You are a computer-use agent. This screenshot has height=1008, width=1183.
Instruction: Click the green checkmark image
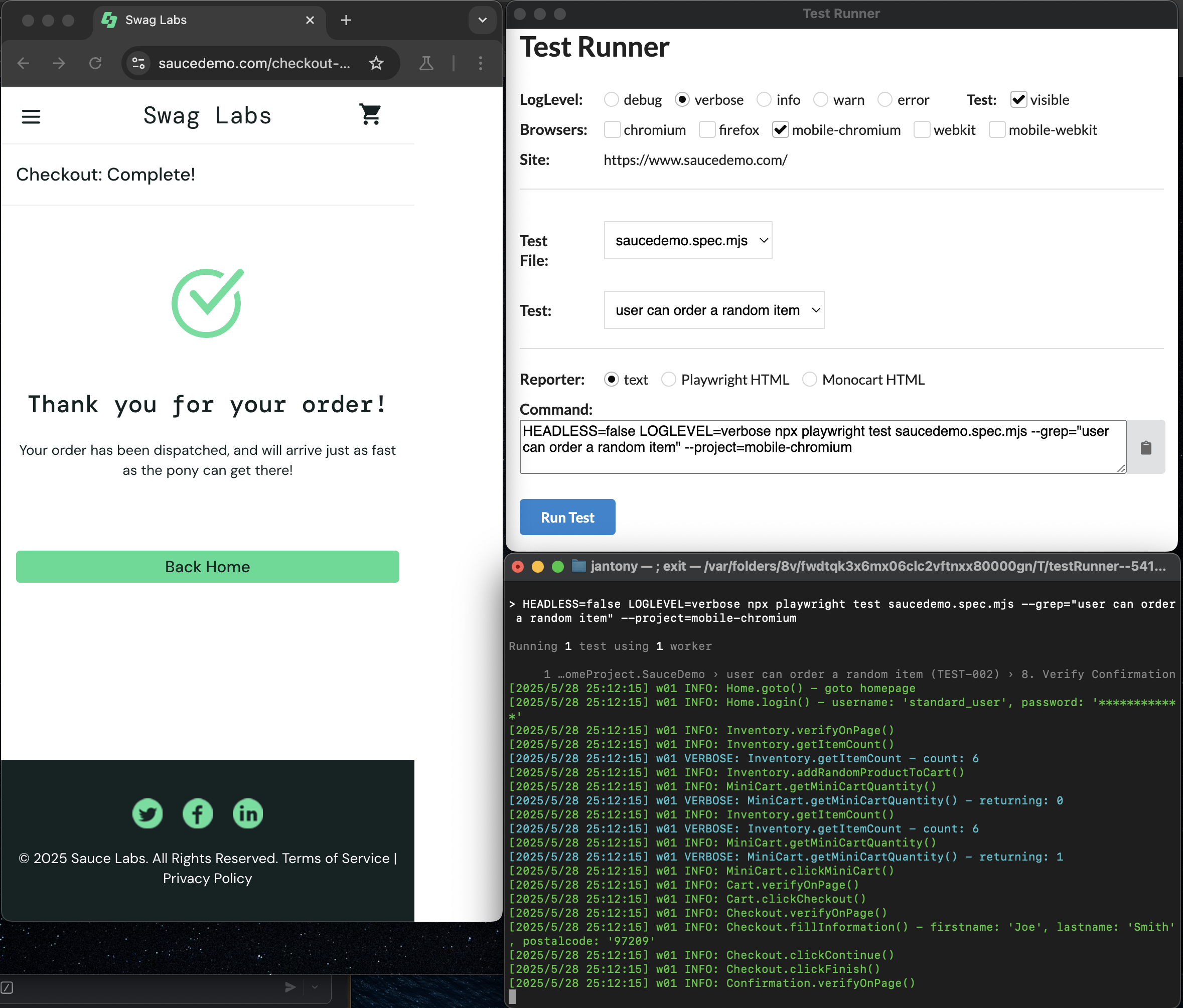(x=207, y=303)
